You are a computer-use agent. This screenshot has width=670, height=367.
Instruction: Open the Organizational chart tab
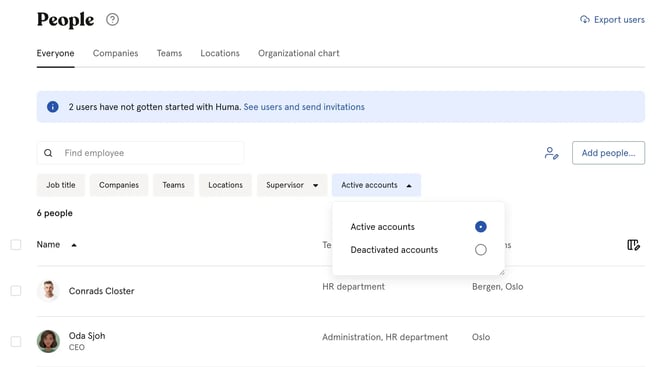pyautogui.click(x=299, y=53)
